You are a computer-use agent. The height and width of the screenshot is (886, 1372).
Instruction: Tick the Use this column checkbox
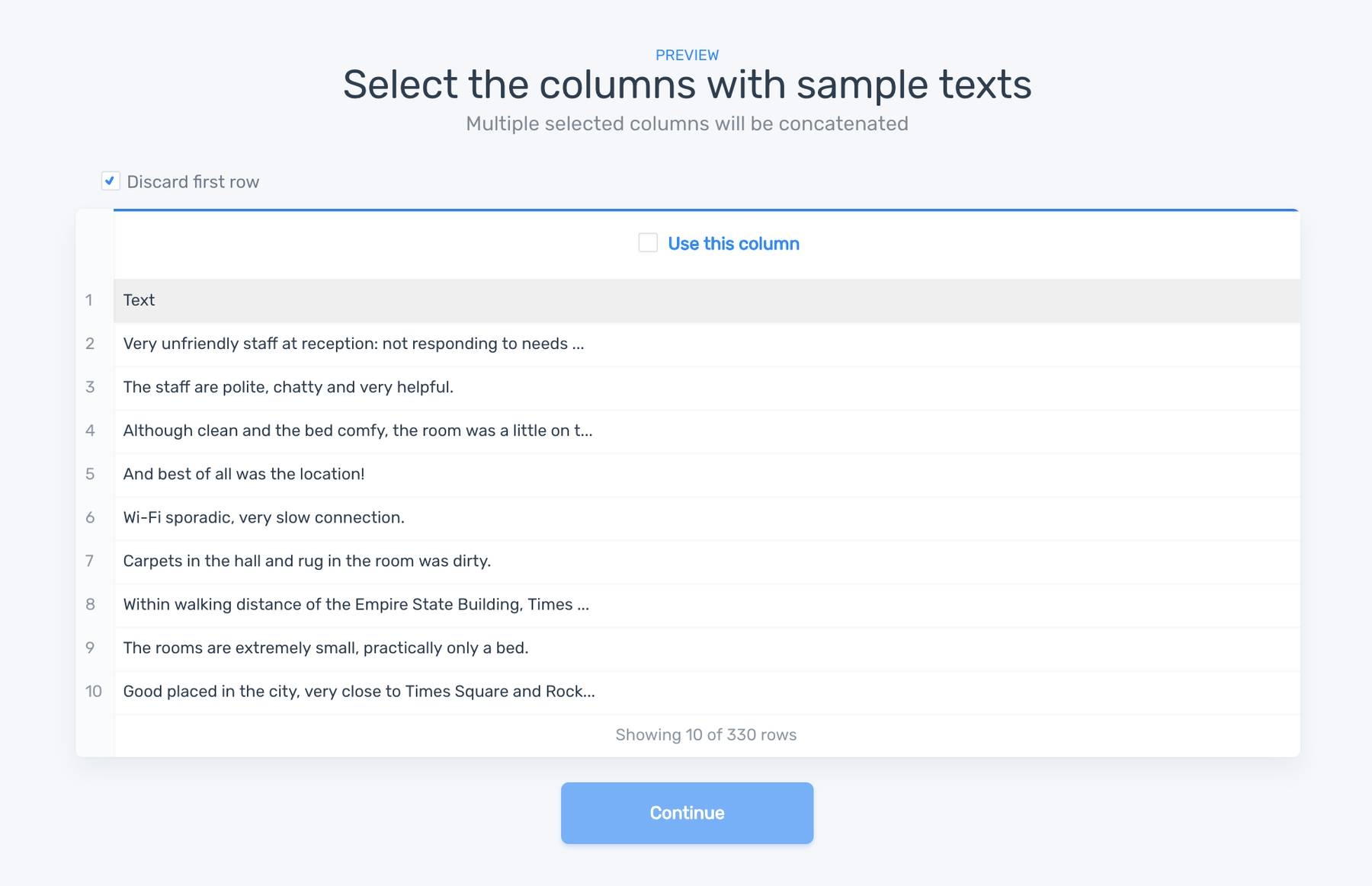pyautogui.click(x=648, y=243)
